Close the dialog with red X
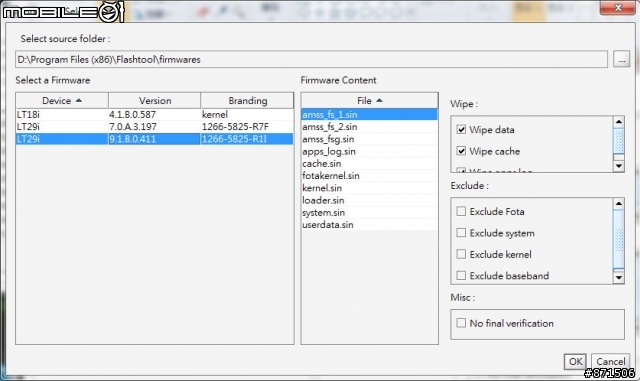This screenshot has height=381, width=640. point(618,7)
